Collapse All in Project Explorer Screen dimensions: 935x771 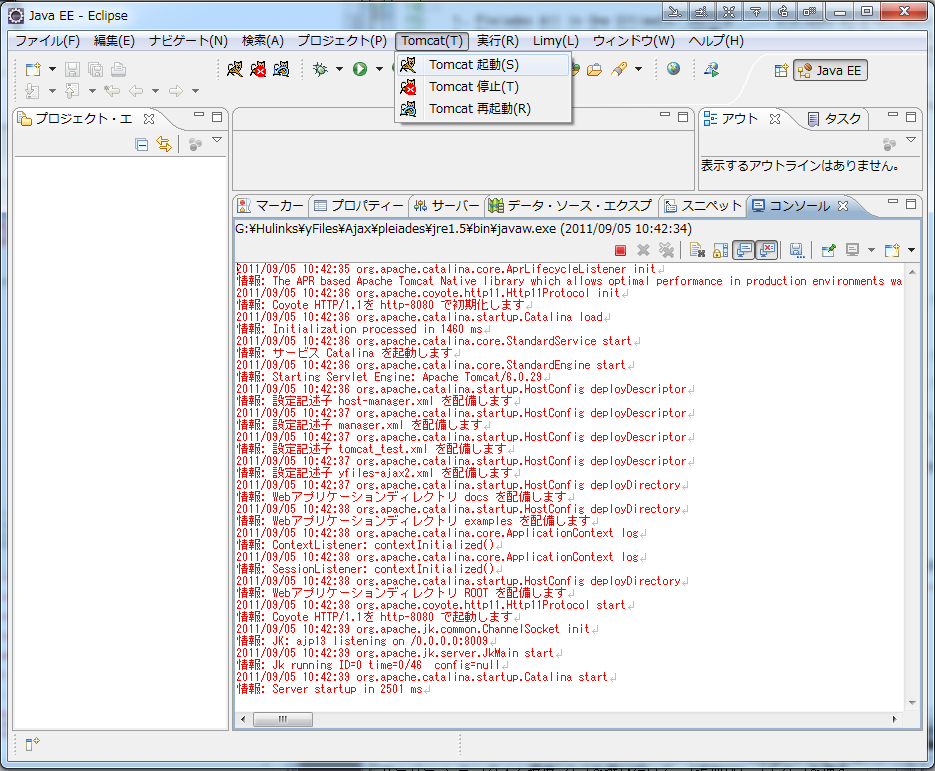coord(141,144)
